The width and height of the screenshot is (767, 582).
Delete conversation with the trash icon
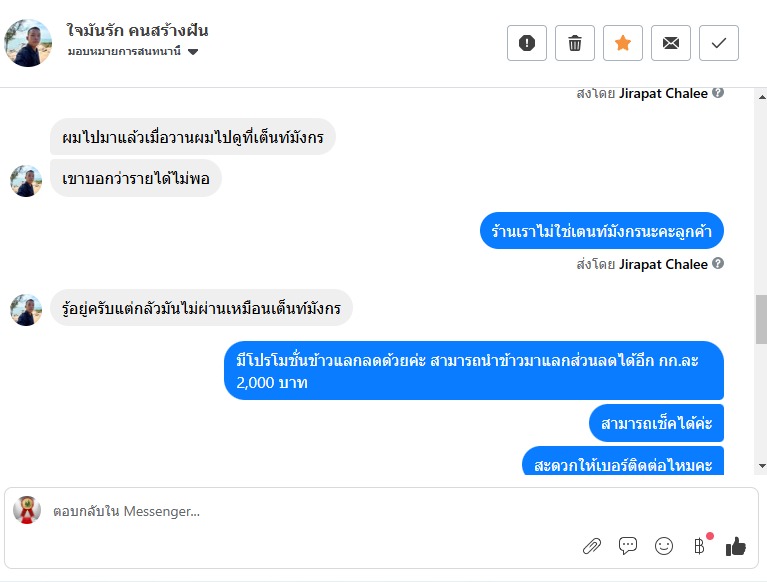click(x=575, y=43)
